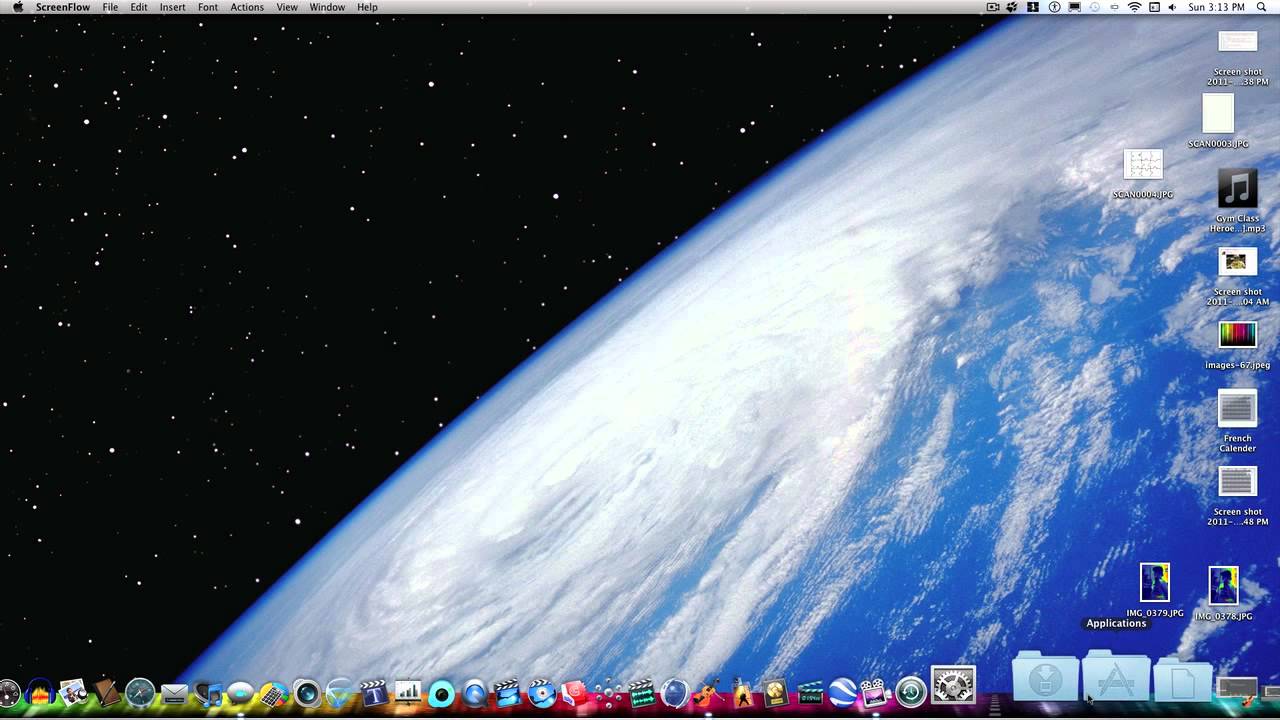Open the Numbers-style grid app in Dock
The image size is (1280, 720).
coord(273,693)
